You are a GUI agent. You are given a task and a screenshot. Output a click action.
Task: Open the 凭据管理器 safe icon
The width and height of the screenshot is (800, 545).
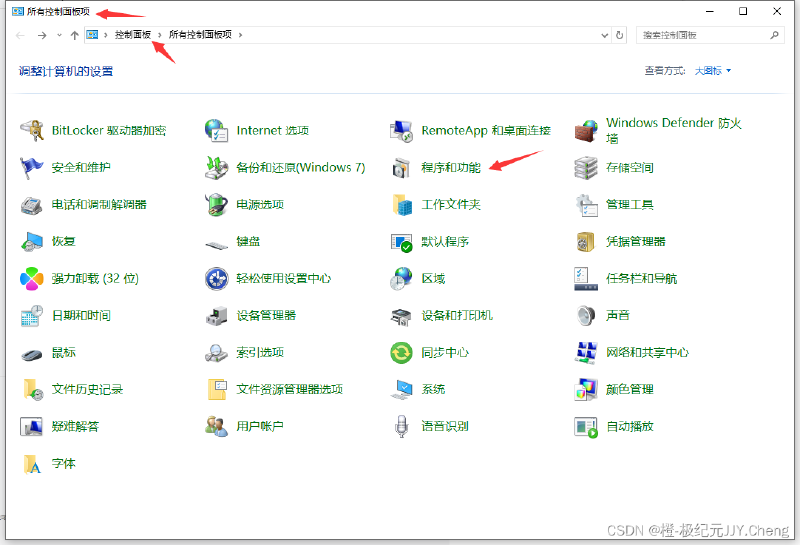tap(586, 242)
